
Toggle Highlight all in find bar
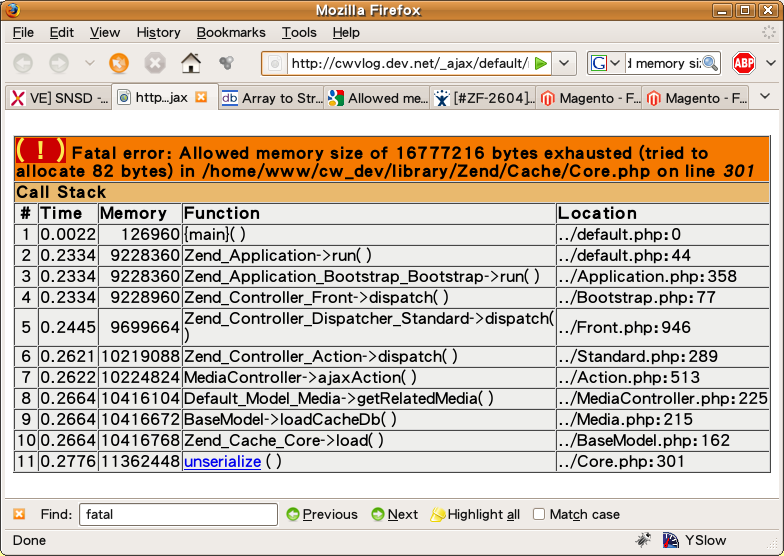pyautogui.click(x=475, y=514)
